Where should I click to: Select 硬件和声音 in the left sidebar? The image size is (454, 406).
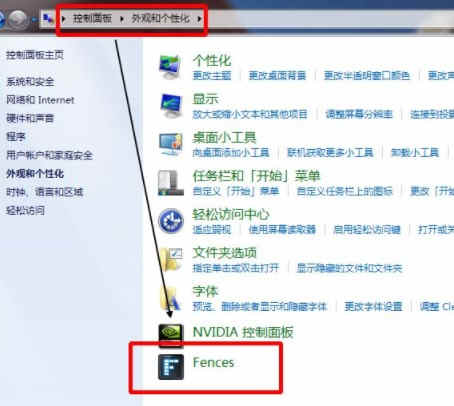coord(30,118)
